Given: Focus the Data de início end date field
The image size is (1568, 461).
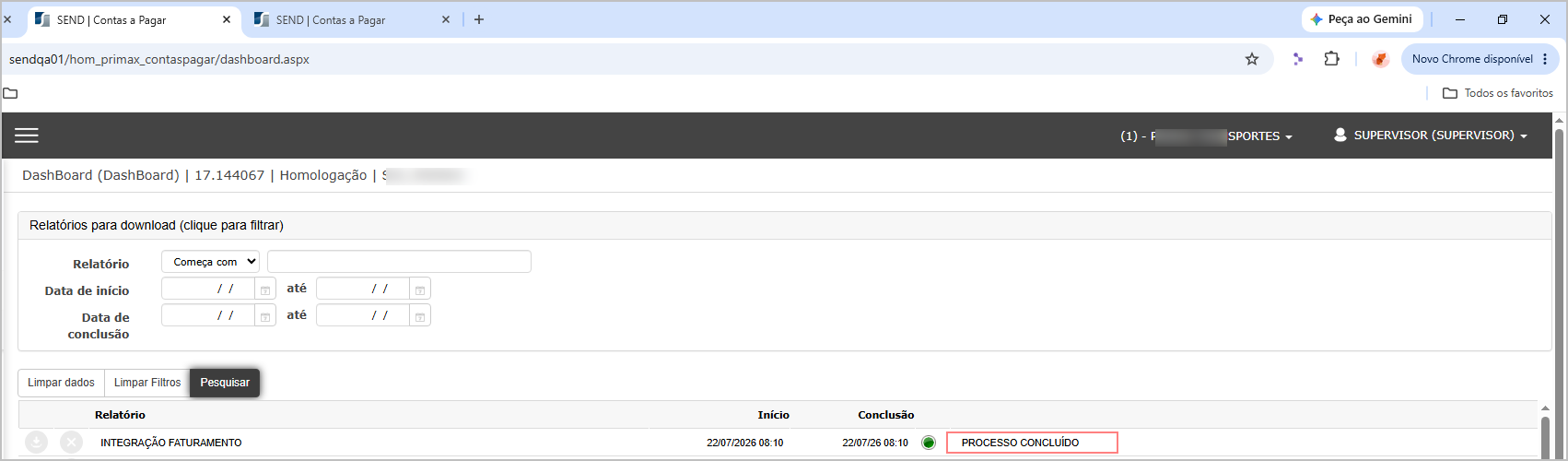Looking at the screenshot, I should tap(363, 290).
